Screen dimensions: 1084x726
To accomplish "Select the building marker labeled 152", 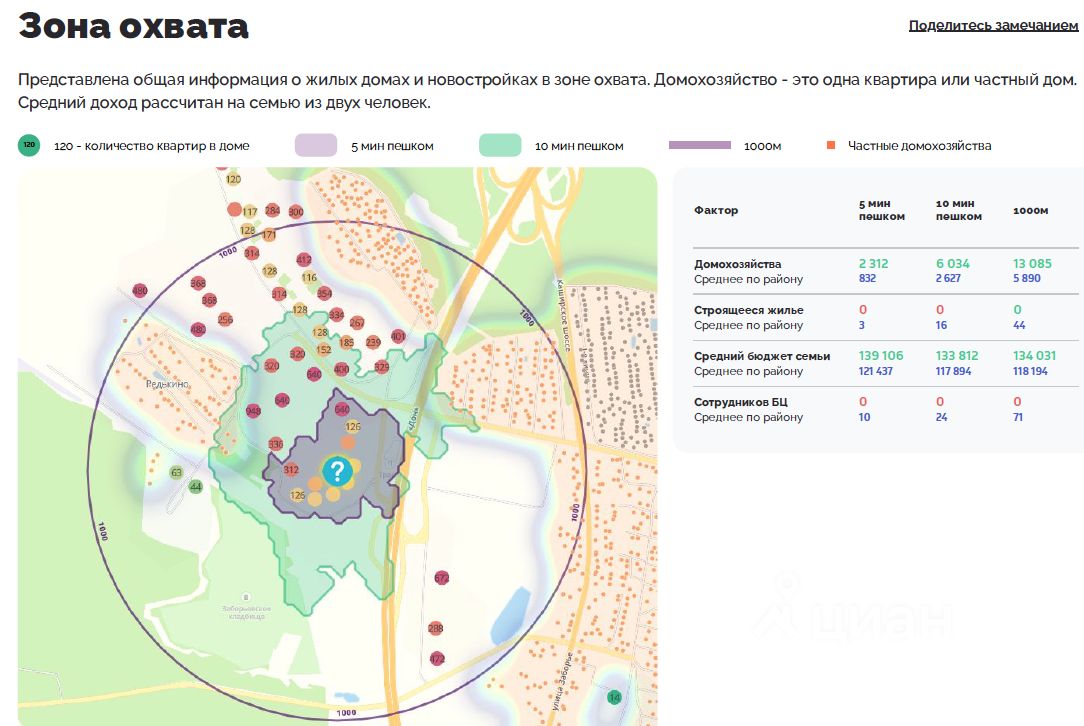I will 324,350.
